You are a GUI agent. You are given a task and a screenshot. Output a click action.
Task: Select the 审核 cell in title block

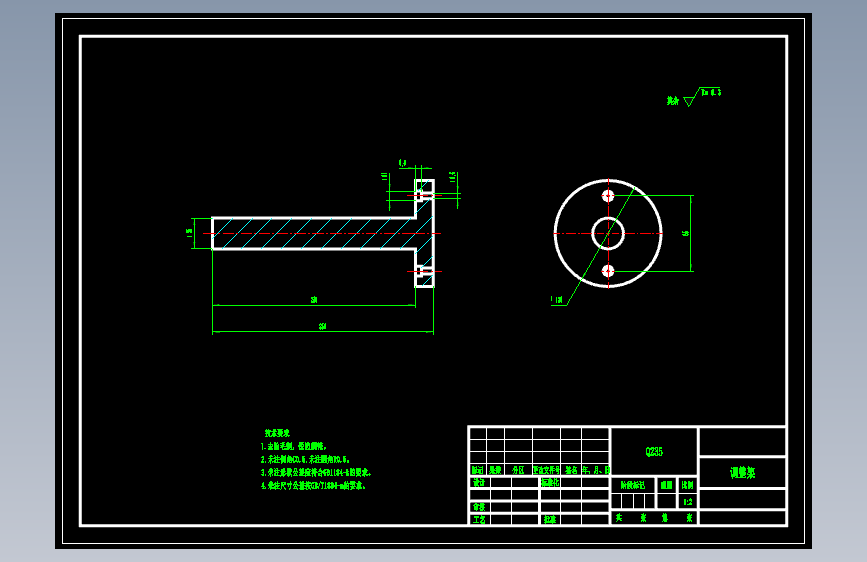tap(479, 507)
